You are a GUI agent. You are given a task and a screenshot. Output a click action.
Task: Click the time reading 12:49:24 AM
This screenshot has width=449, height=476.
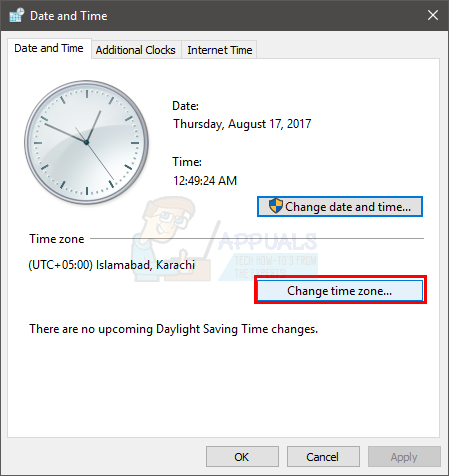[205, 181]
